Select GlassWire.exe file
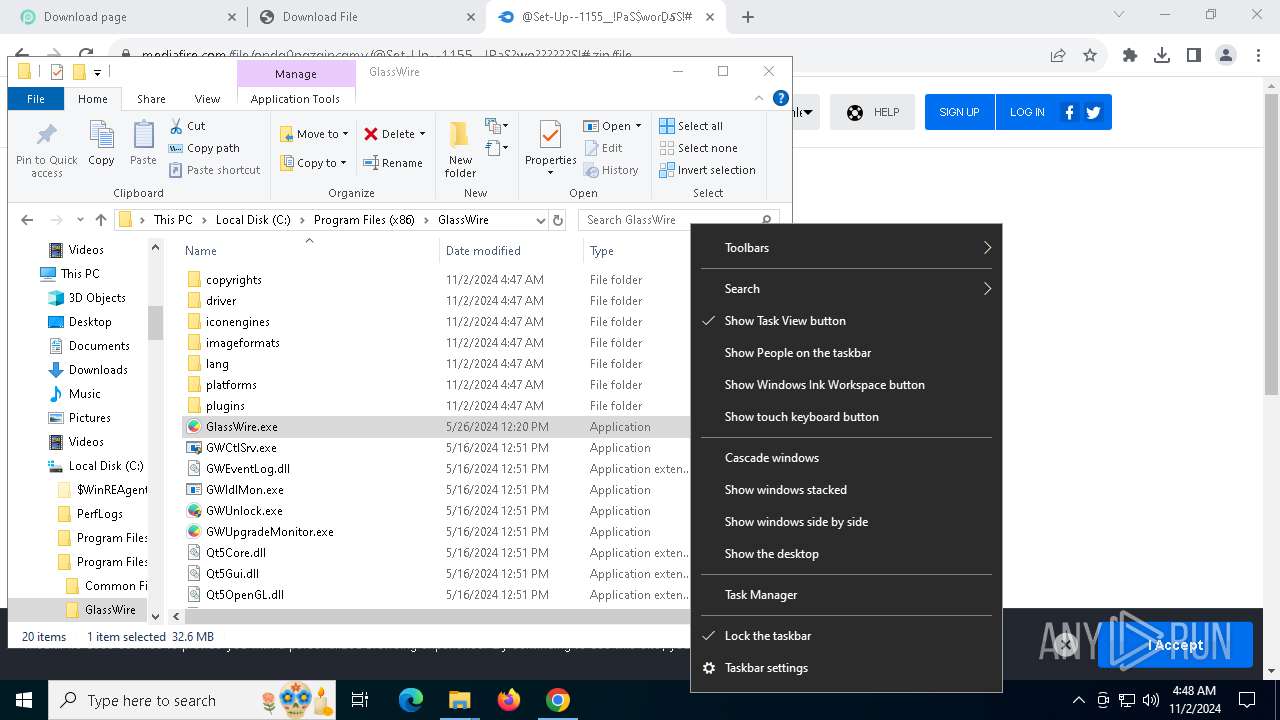 pyautogui.click(x=241, y=427)
